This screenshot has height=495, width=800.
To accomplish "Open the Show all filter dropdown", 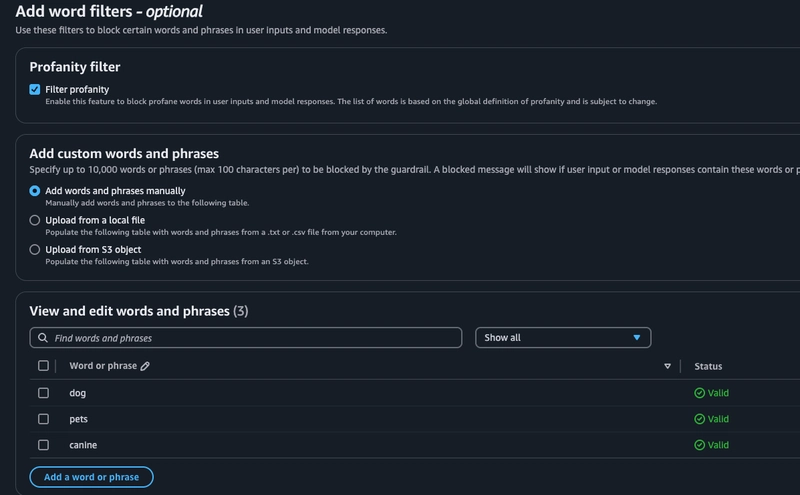I will tap(563, 338).
